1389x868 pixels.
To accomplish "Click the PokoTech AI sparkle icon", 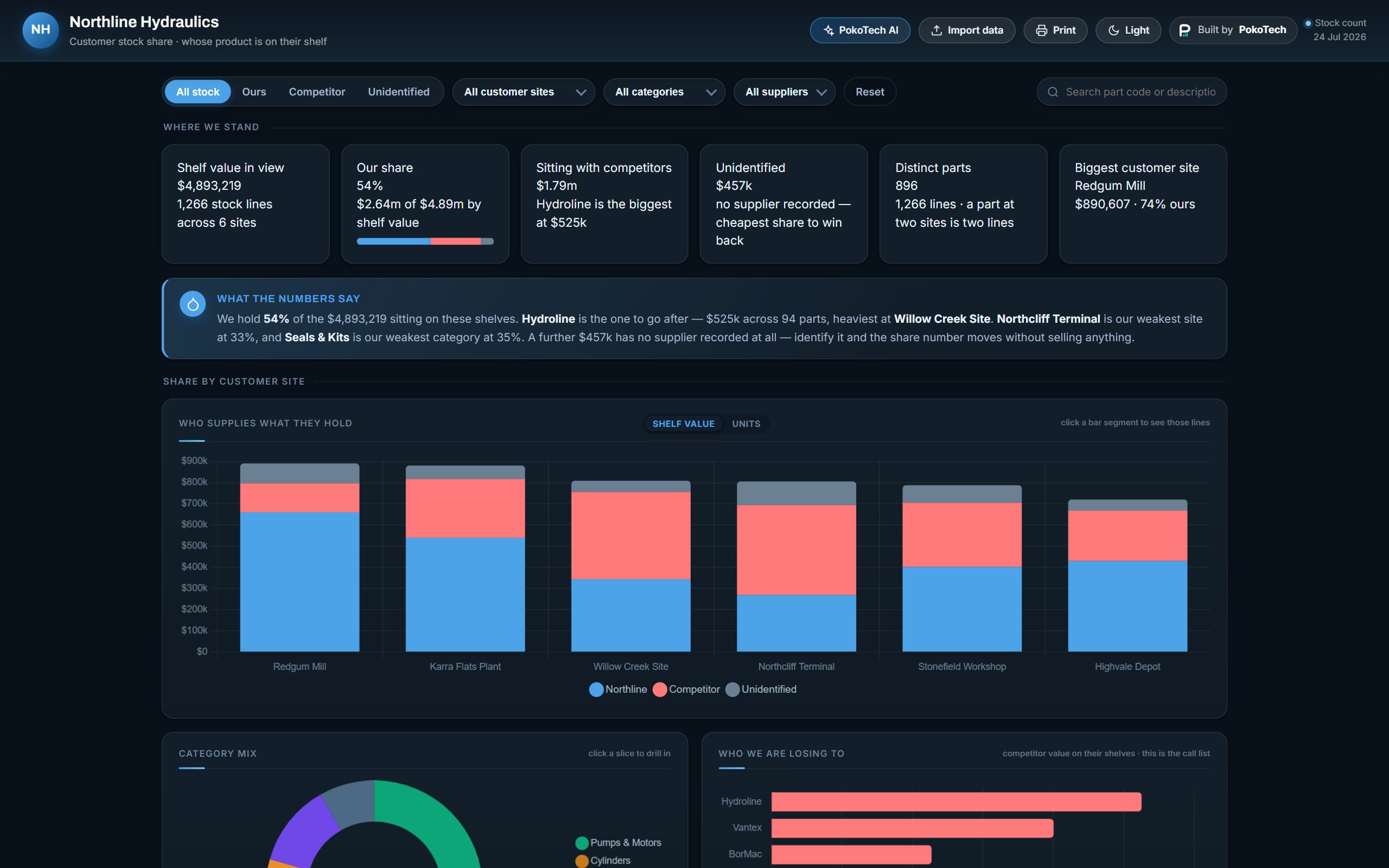I will coord(828,30).
